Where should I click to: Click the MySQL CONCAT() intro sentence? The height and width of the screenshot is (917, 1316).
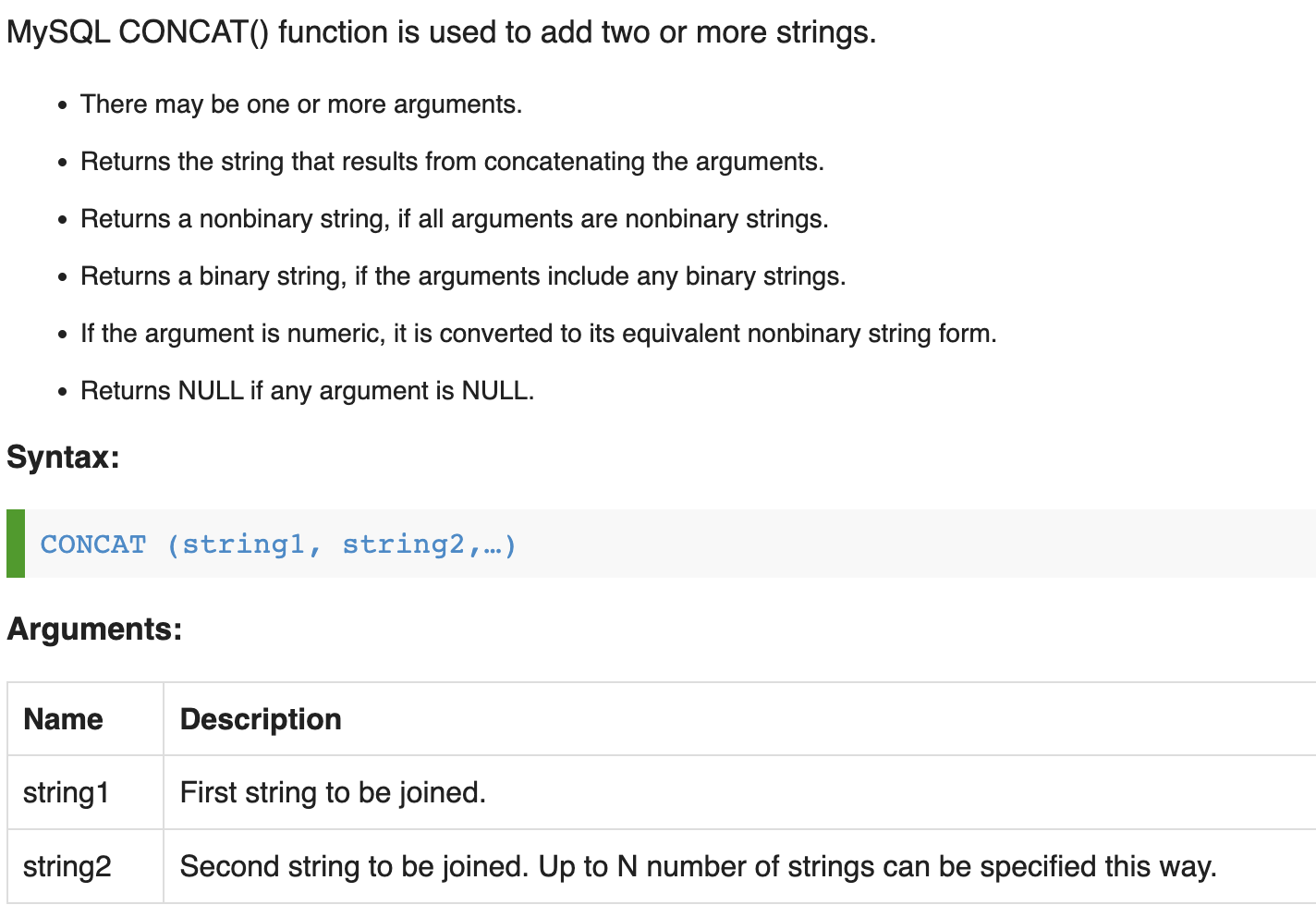coord(441,32)
